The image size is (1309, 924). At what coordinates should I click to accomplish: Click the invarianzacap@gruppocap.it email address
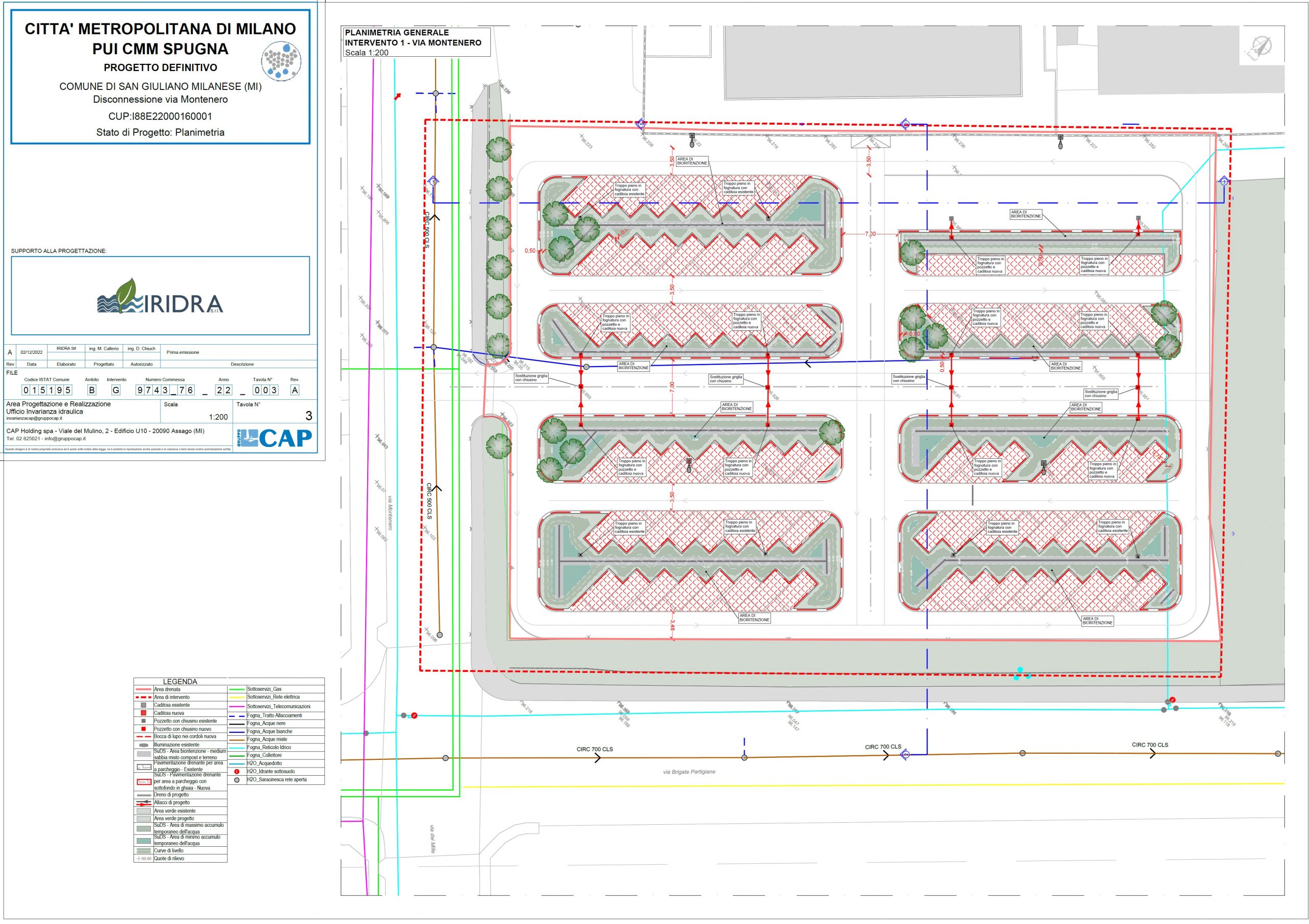click(34, 418)
